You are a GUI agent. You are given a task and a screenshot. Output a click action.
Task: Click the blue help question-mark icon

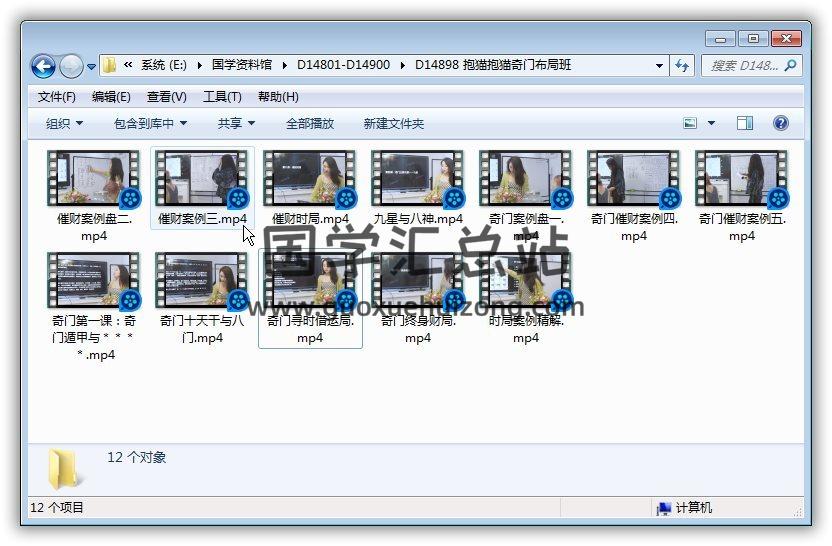tap(781, 124)
